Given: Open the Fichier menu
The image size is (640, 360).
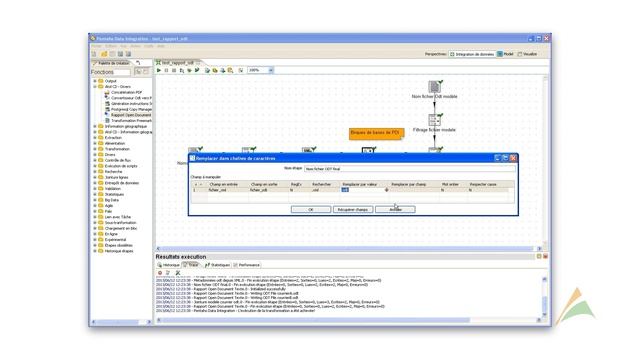Looking at the screenshot, I should pos(96,46).
